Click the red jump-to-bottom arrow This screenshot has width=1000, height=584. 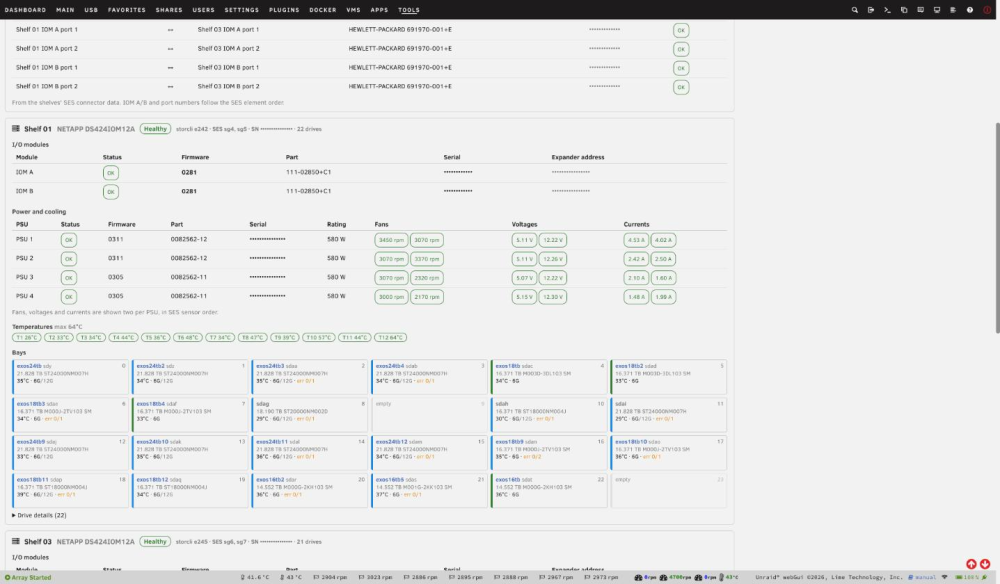(985, 564)
